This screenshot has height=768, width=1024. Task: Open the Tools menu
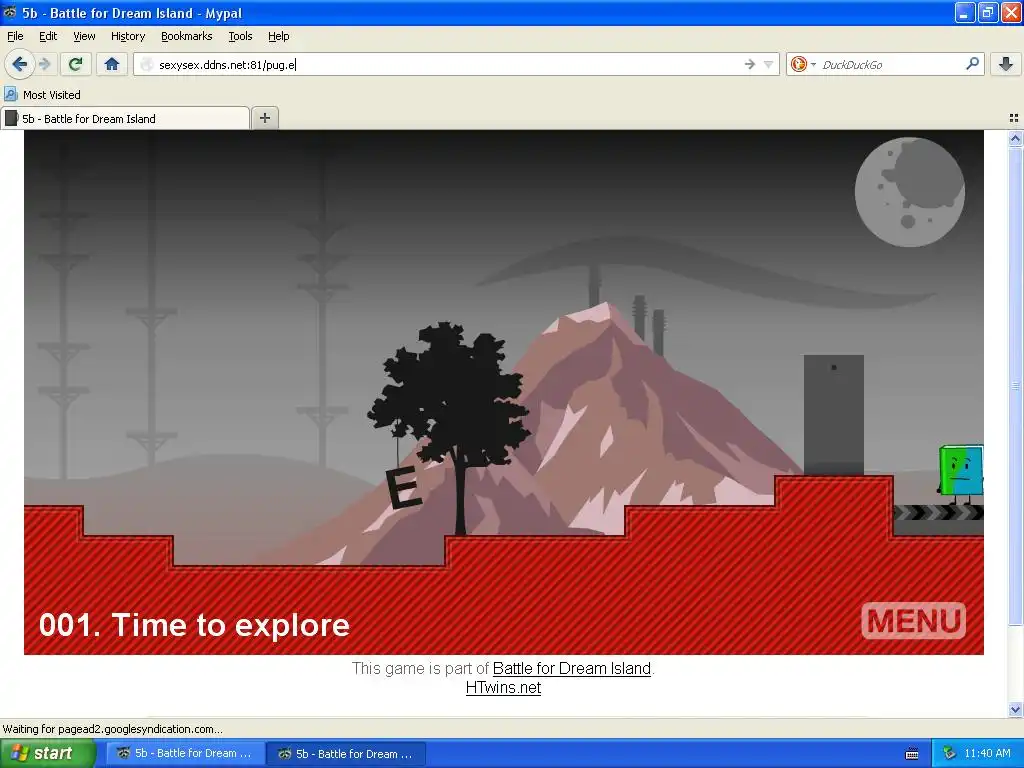point(240,36)
